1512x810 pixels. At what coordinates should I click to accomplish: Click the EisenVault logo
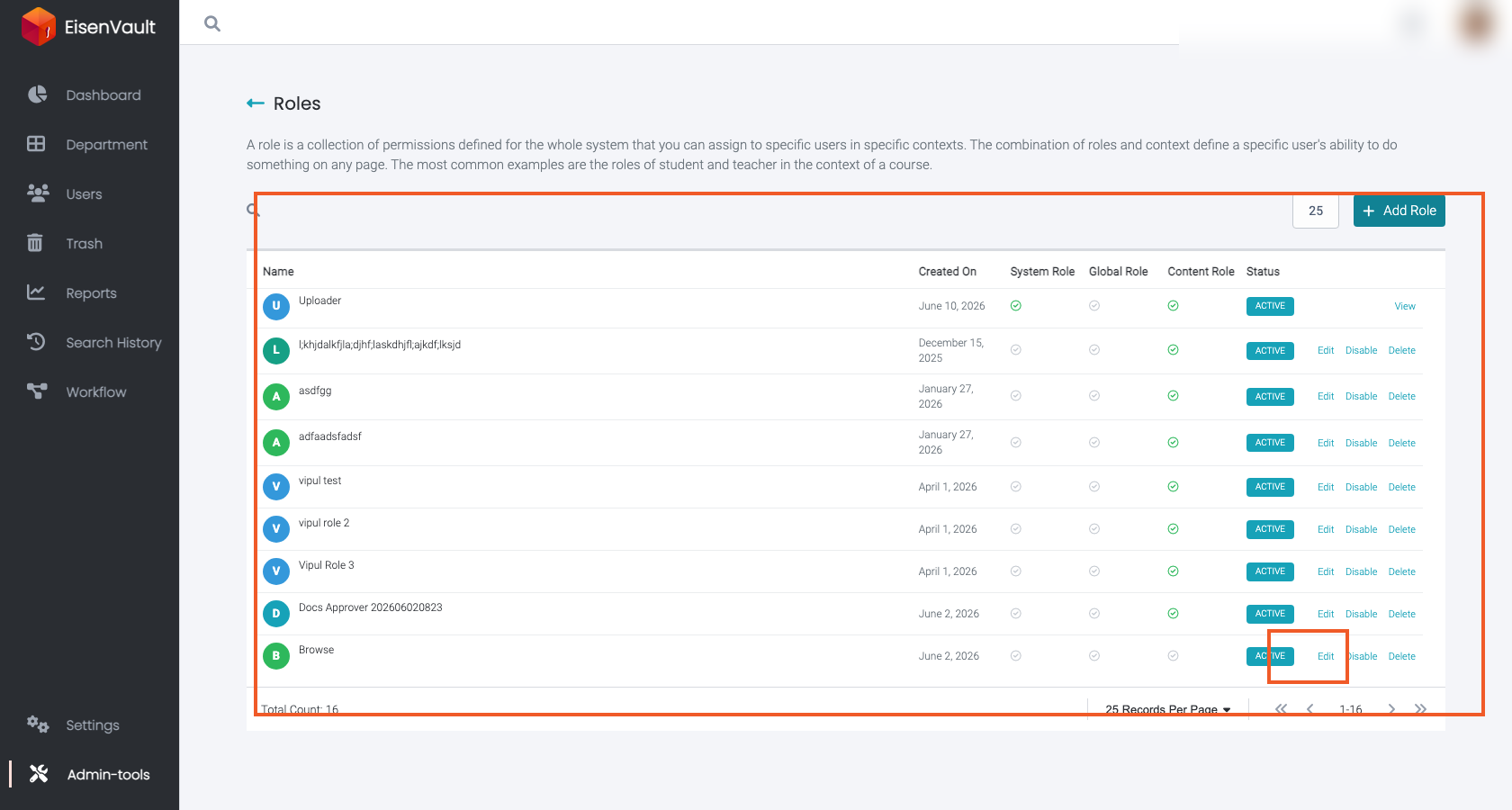[x=88, y=26]
